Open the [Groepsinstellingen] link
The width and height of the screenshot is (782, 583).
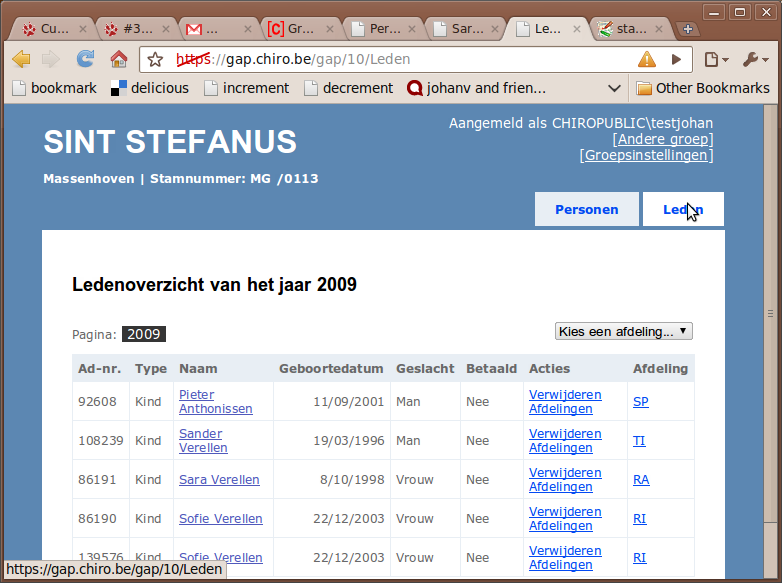(646, 155)
